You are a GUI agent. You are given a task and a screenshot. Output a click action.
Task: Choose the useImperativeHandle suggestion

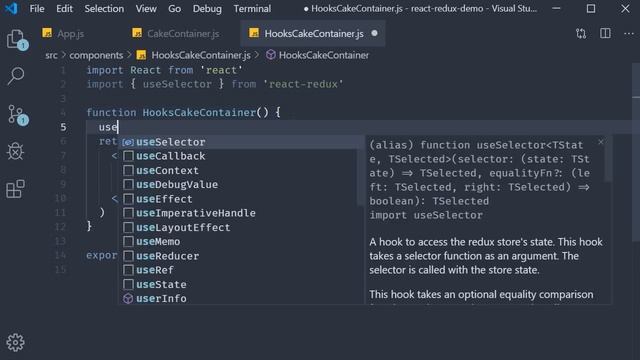coord(241,213)
